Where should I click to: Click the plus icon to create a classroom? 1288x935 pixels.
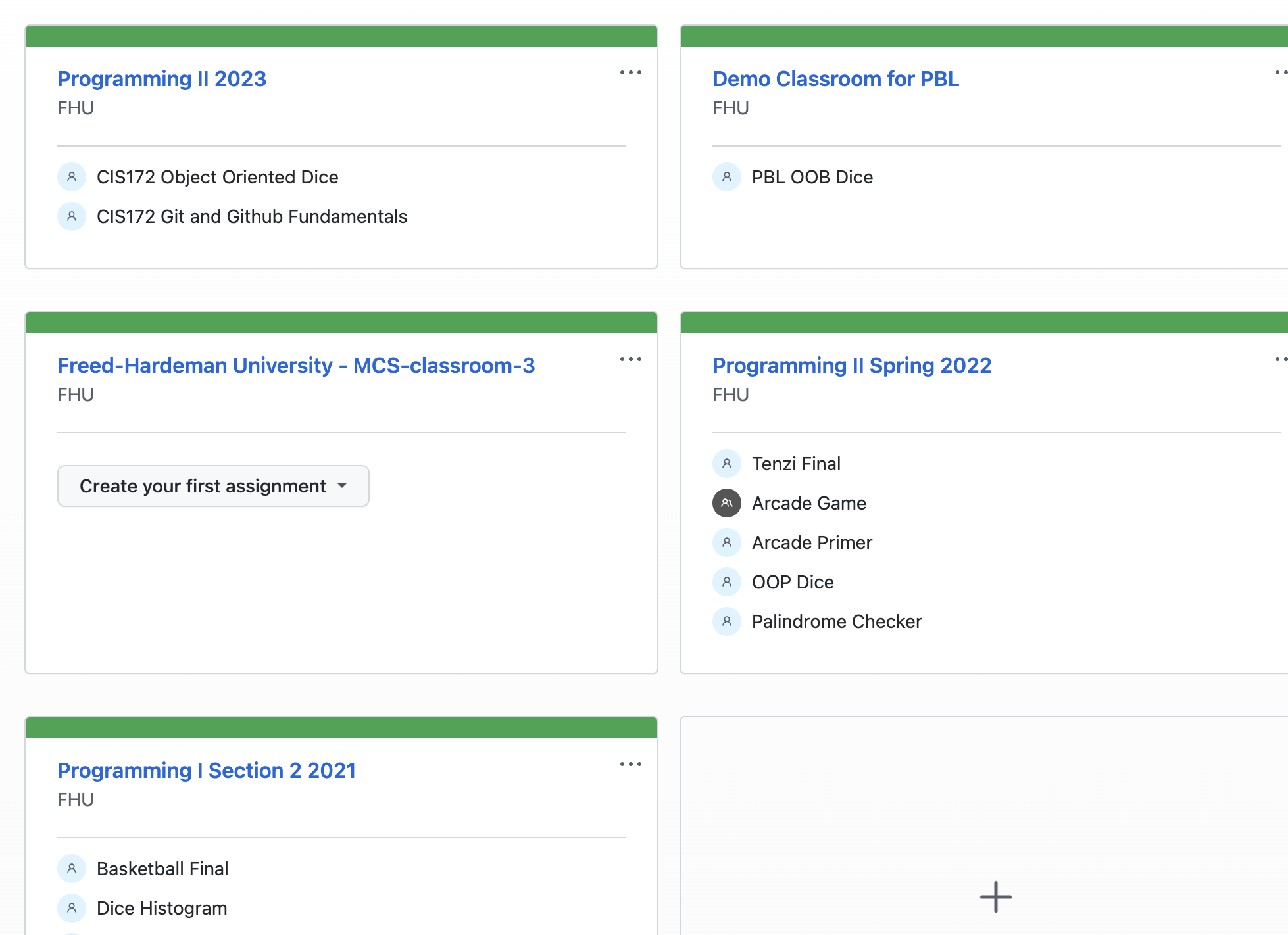tap(995, 896)
